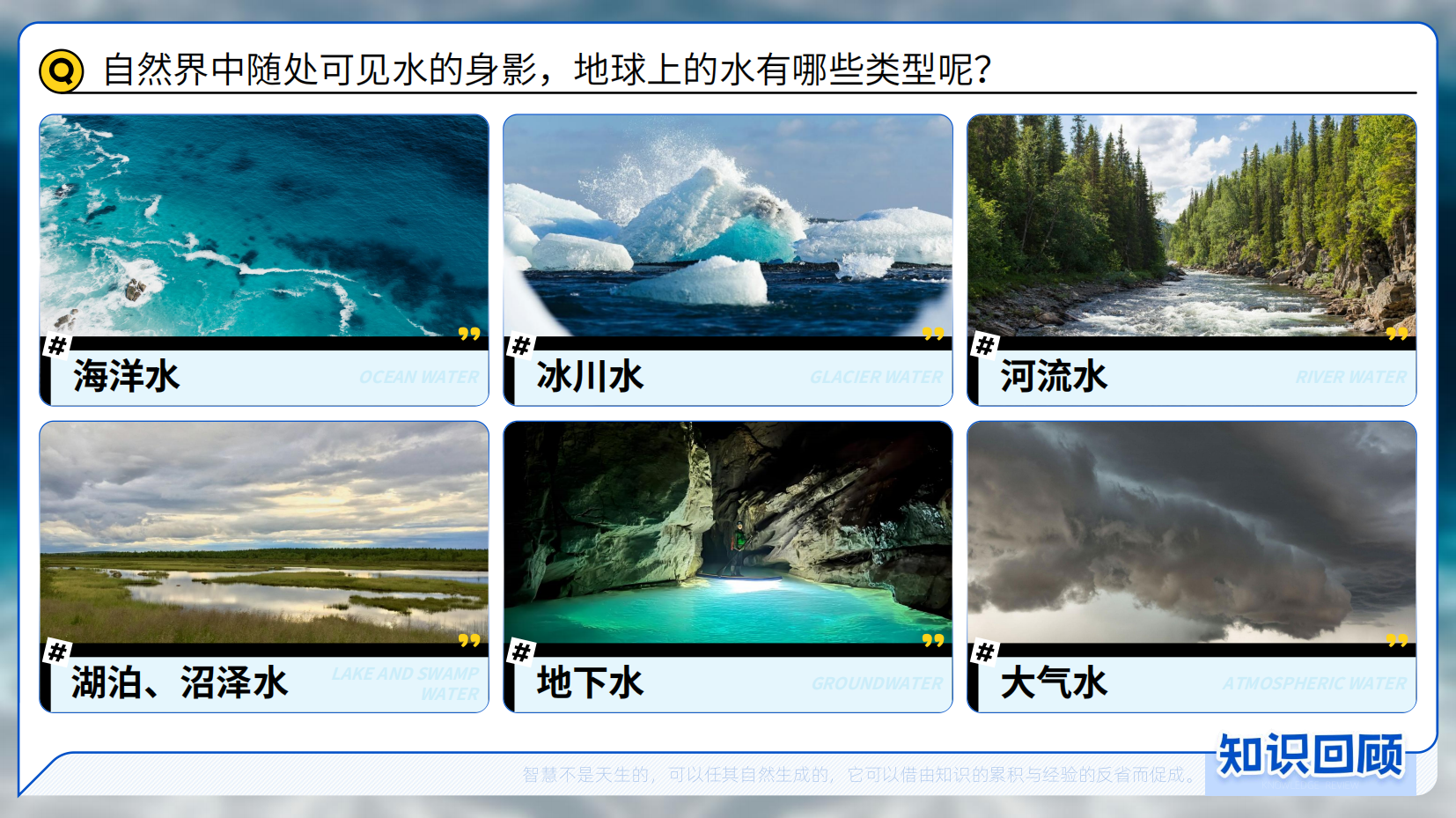Click the hash icon beside 地下水
Viewport: 1456px width, 818px height.
point(521,652)
